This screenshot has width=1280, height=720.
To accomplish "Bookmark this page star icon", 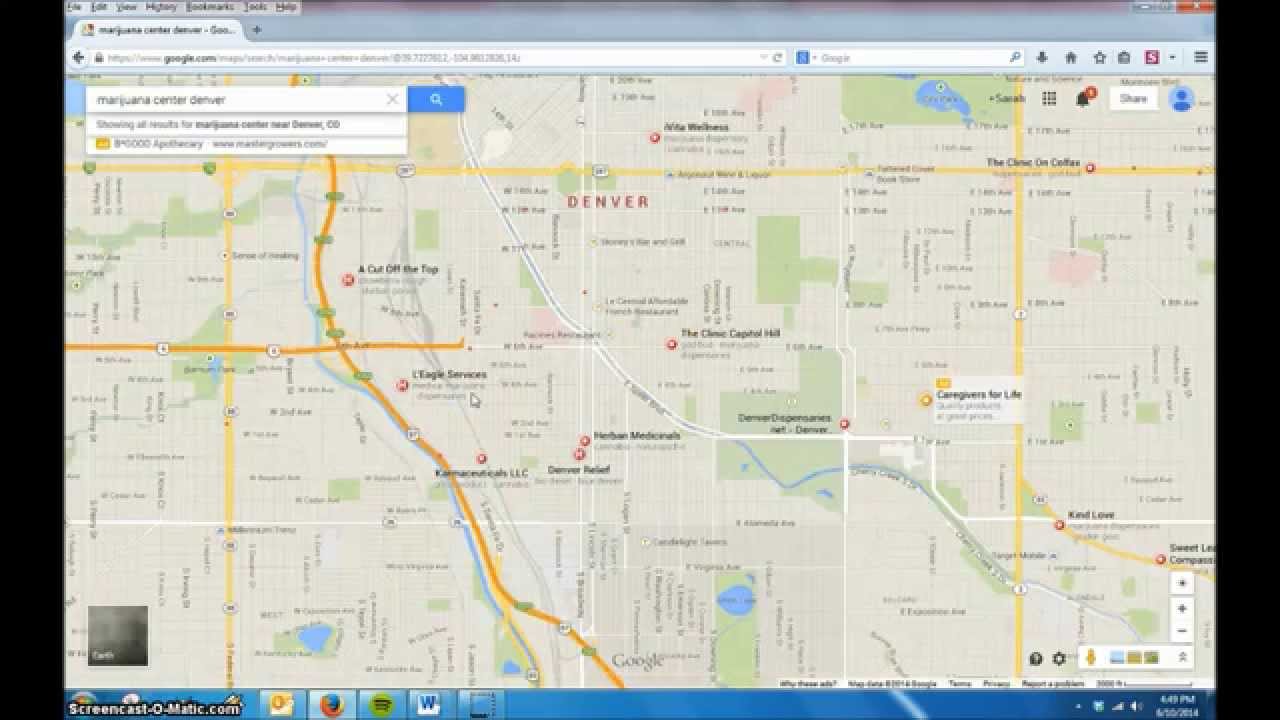I will click(1099, 58).
